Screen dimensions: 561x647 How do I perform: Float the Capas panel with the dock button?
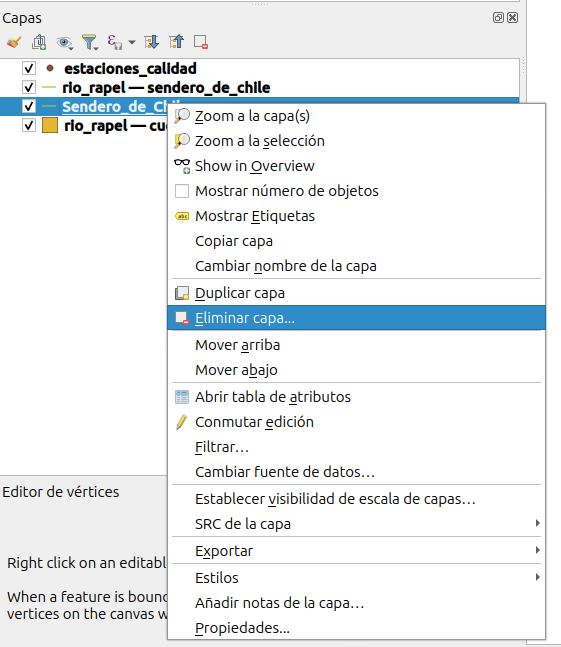498,17
